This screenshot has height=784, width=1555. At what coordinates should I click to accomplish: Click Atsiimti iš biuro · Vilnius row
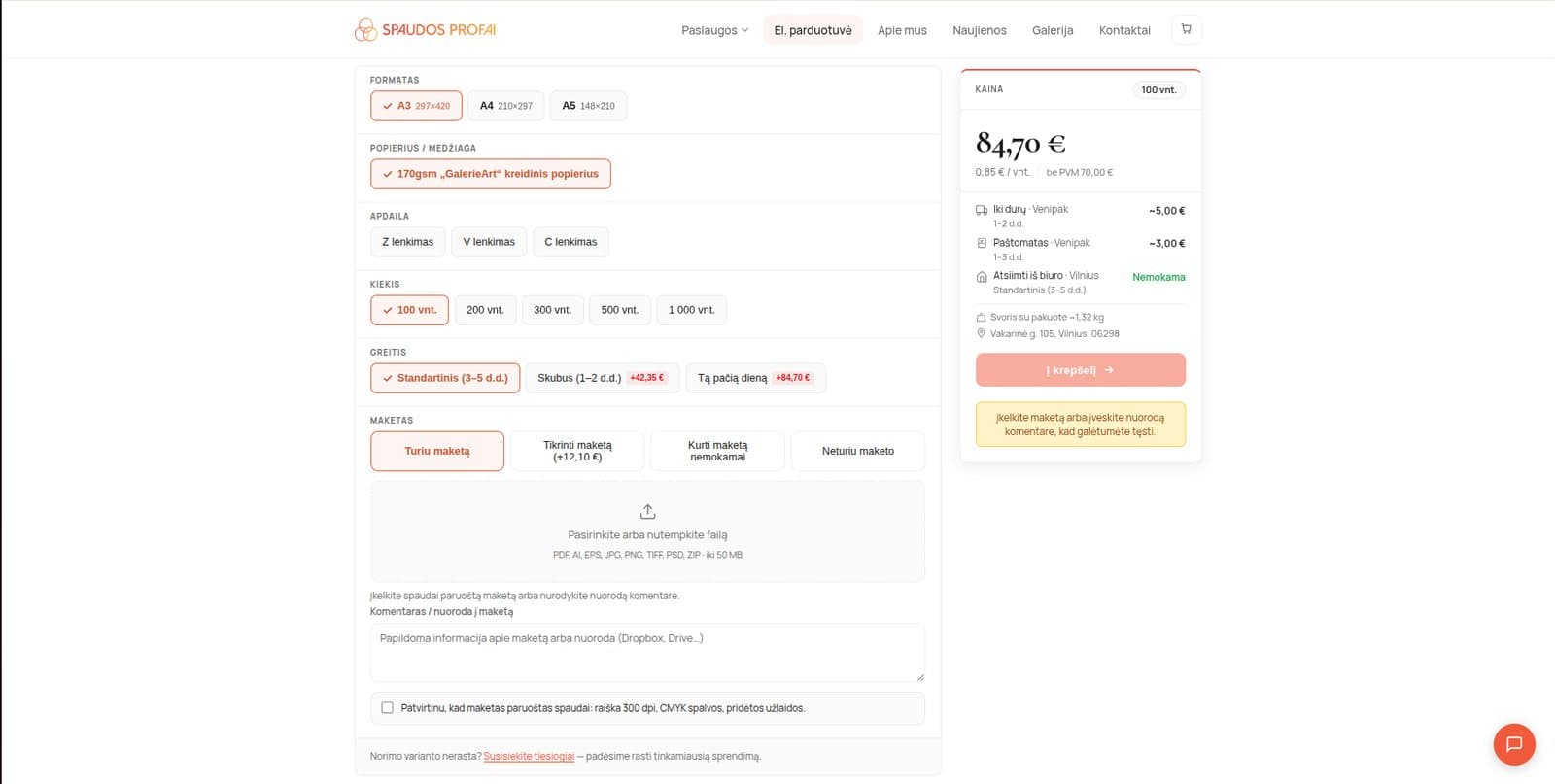(x=1080, y=282)
